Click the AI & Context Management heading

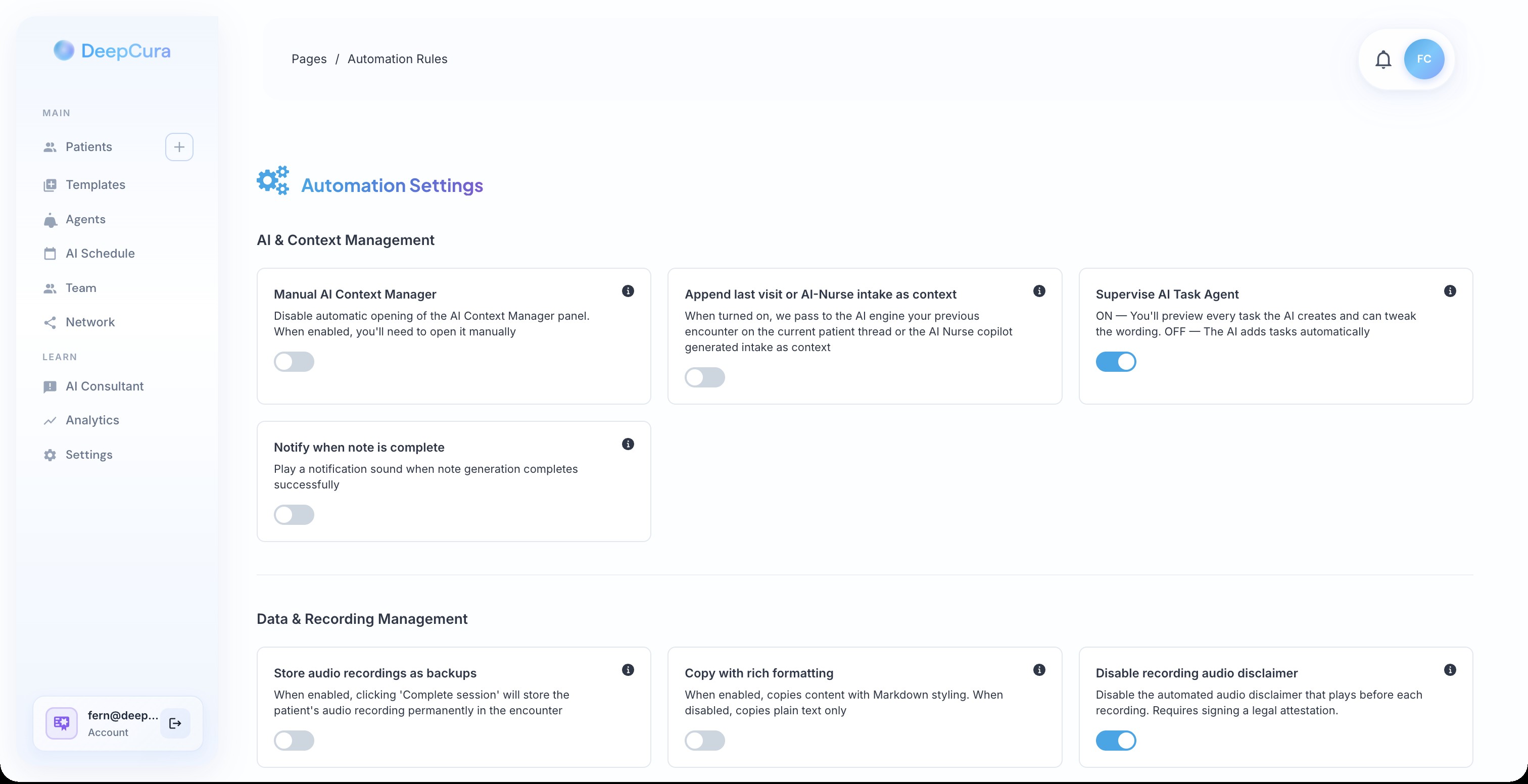pos(346,240)
